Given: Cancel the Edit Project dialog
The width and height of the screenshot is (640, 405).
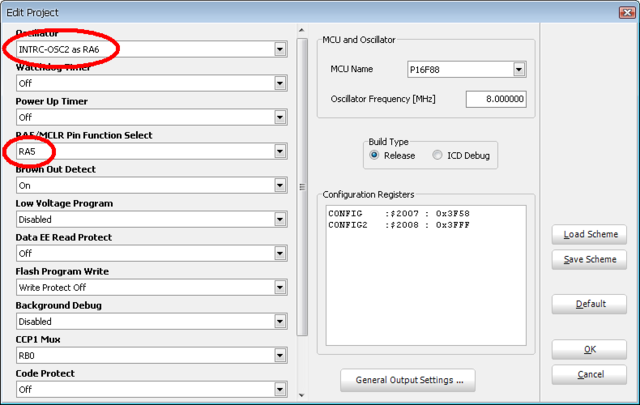Looking at the screenshot, I should click(x=589, y=374).
